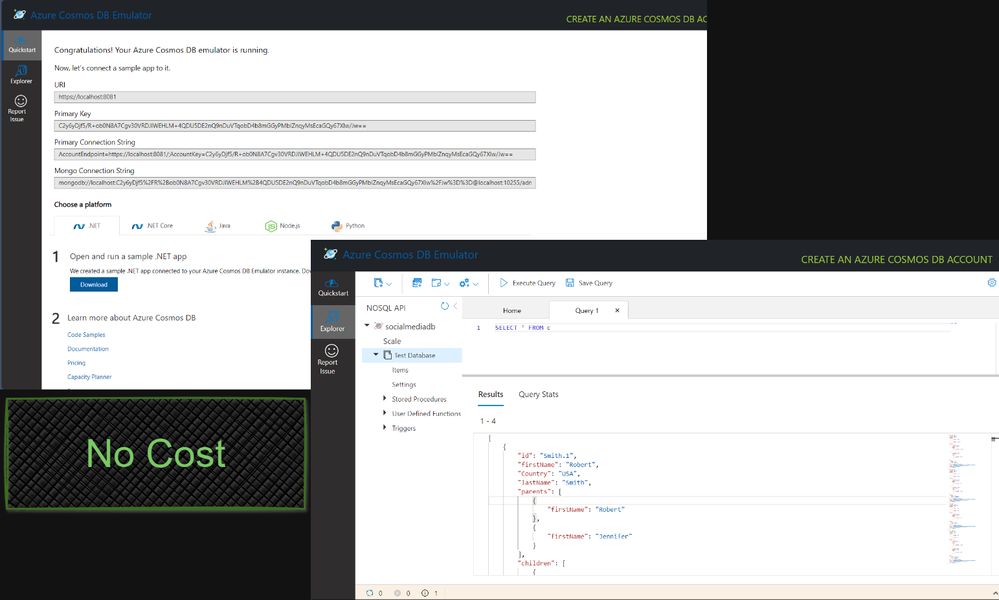Click the Primary Key field
Screen dimensions: 999x600
coord(294,125)
